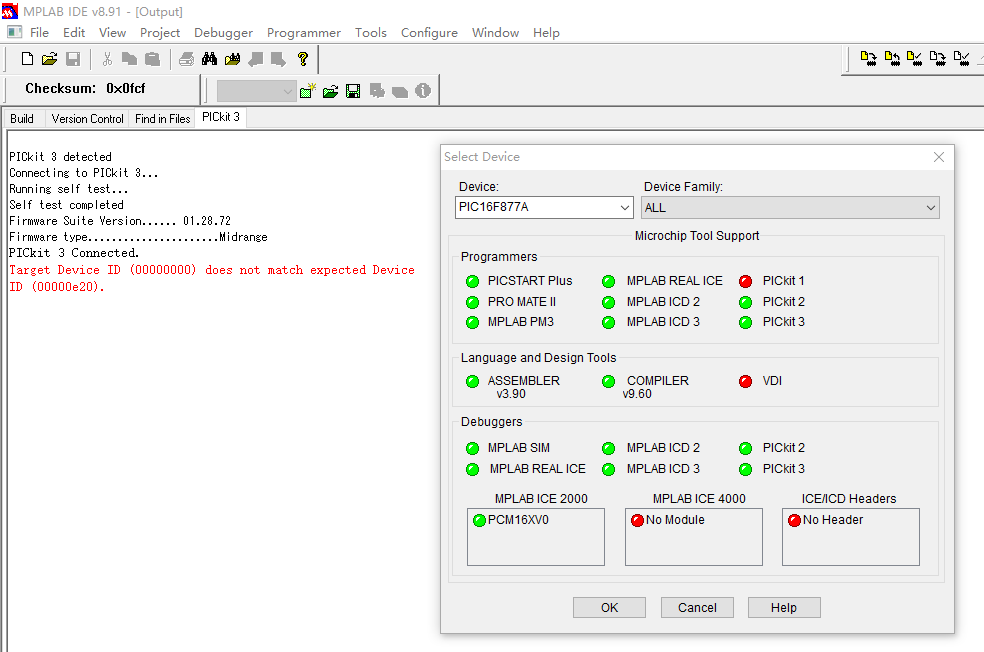The height and width of the screenshot is (652, 984).
Task: Click the 'PICkit 3 detected' output line
Action: [x=60, y=157]
